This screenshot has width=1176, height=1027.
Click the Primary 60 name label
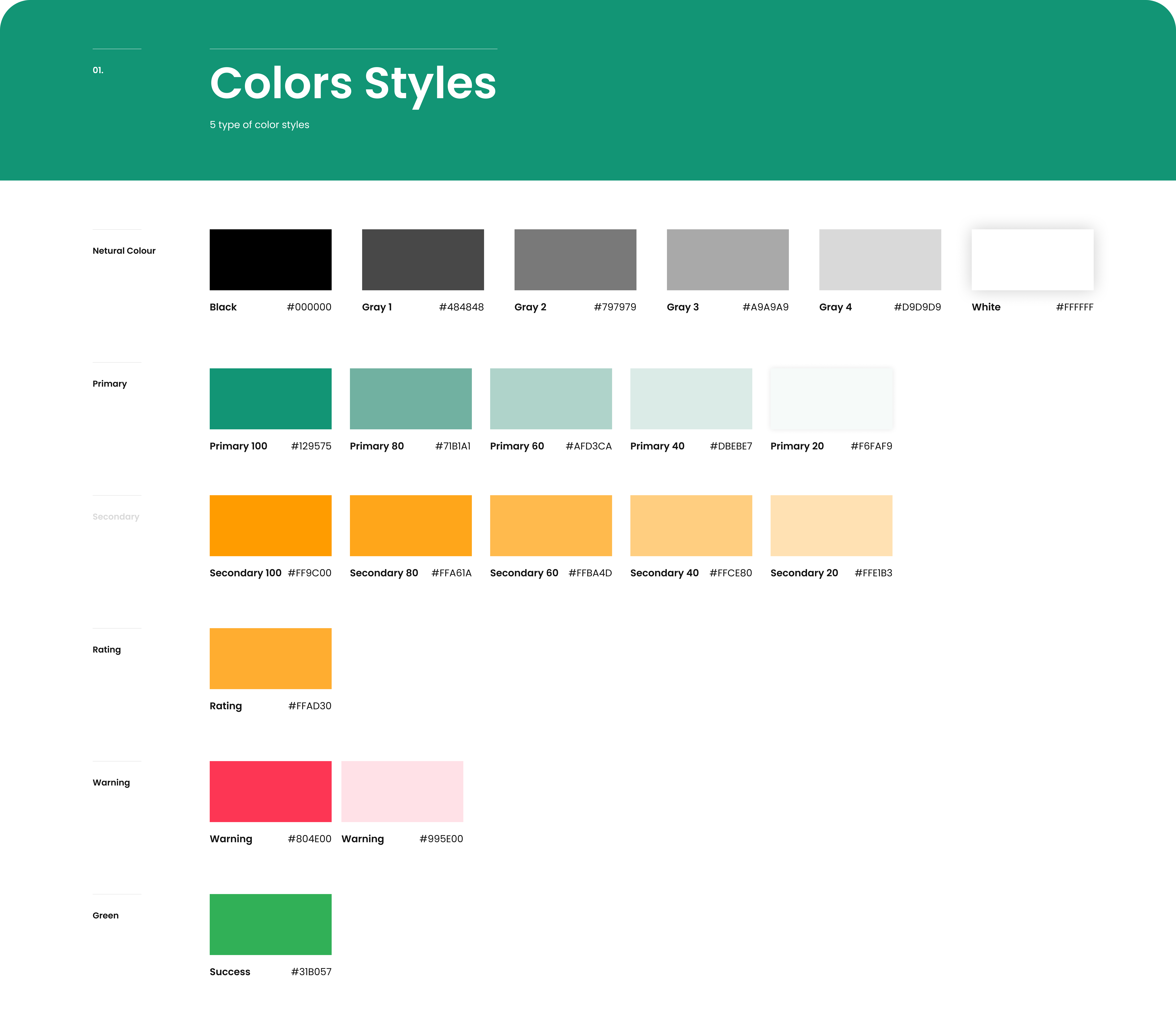point(517,446)
